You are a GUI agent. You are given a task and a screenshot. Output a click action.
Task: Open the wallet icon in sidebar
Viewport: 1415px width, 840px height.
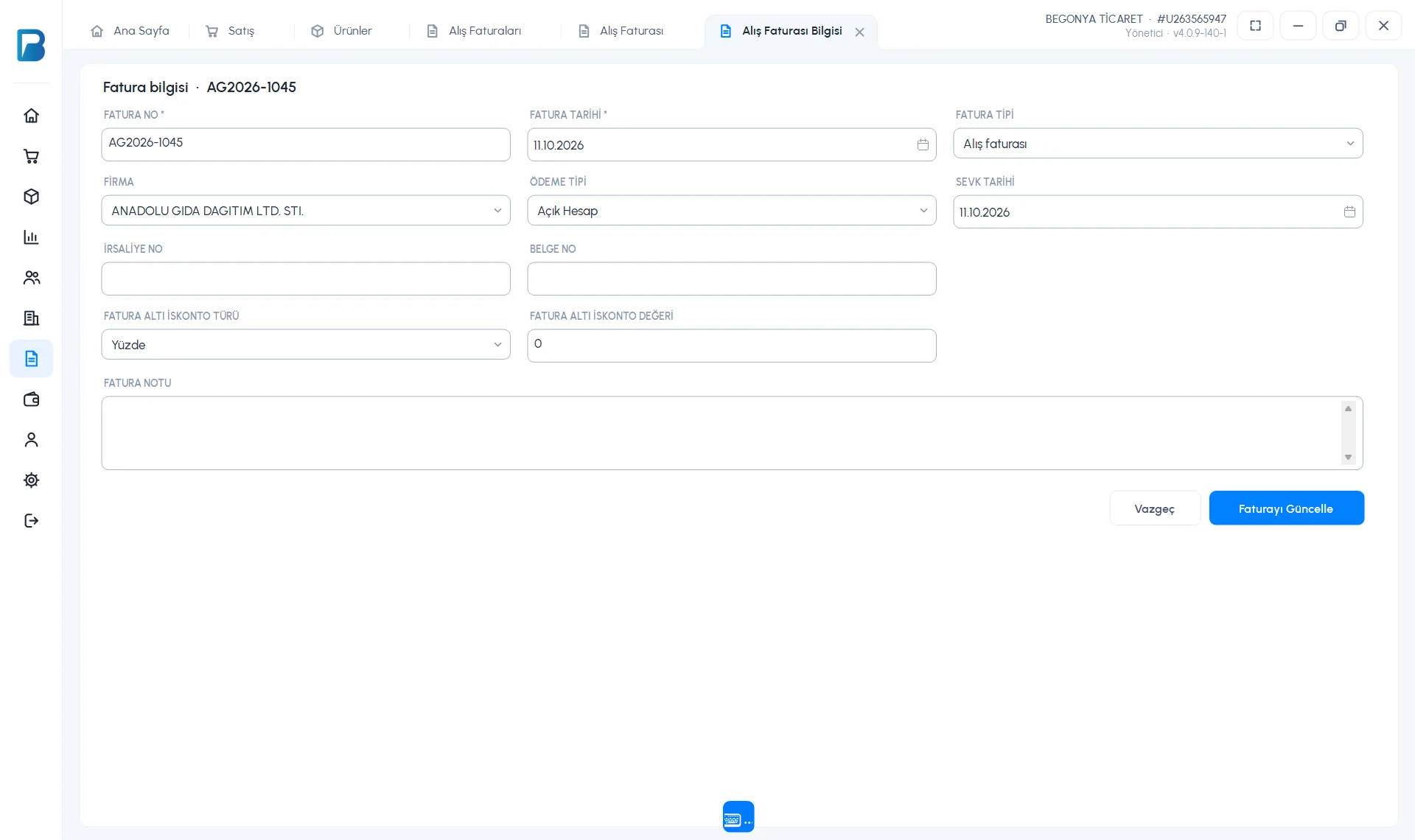click(x=31, y=399)
